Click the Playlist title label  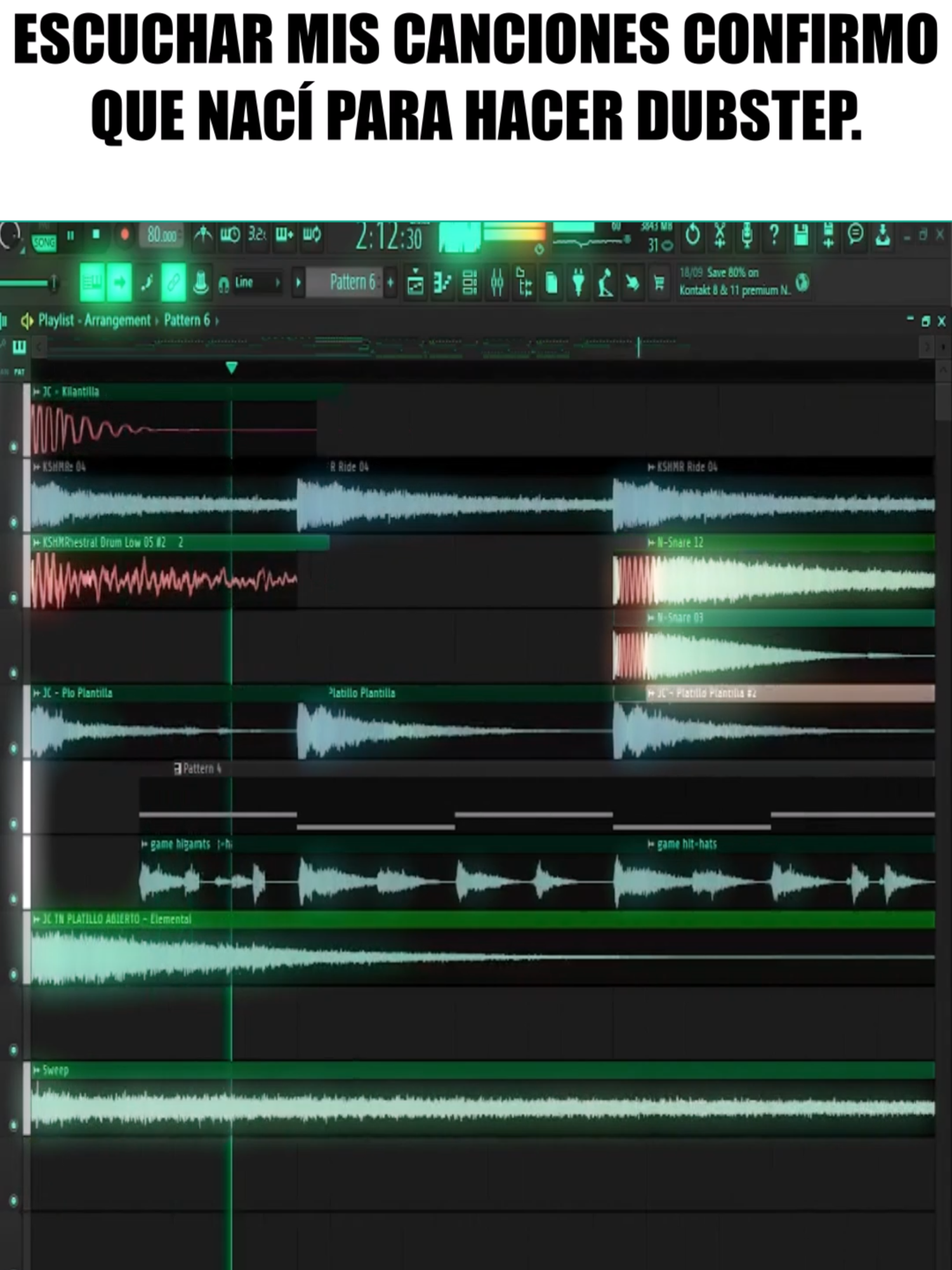point(56,320)
